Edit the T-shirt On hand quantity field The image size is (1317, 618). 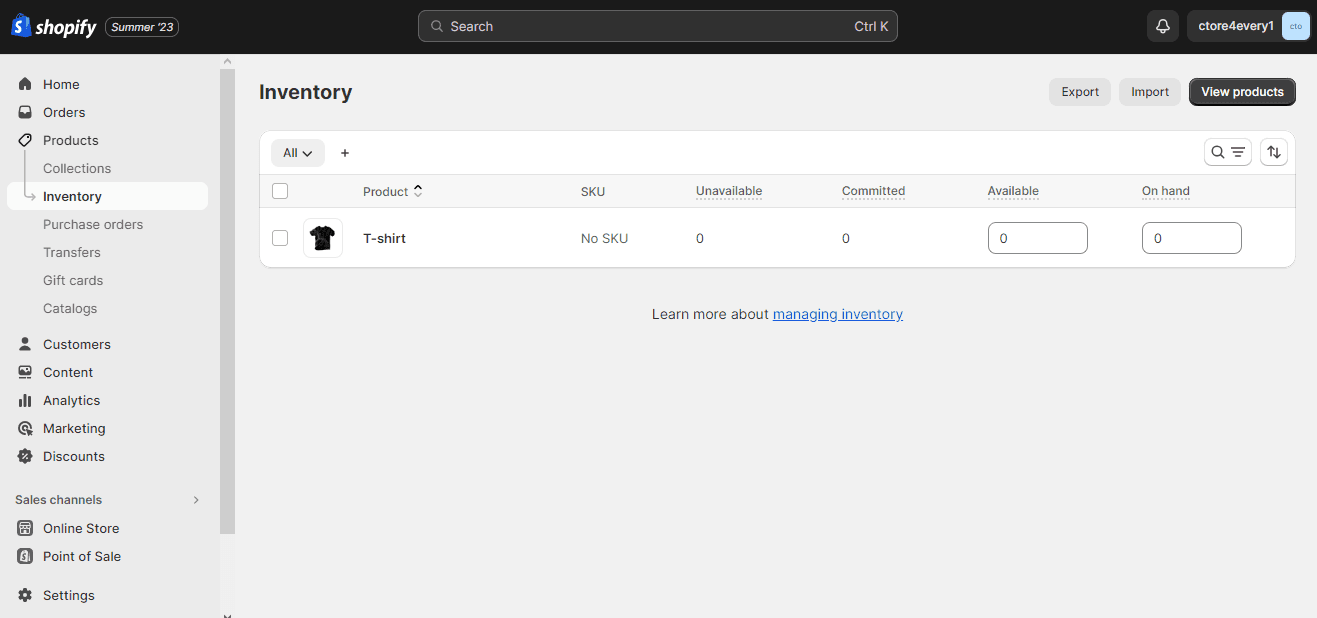(1192, 238)
